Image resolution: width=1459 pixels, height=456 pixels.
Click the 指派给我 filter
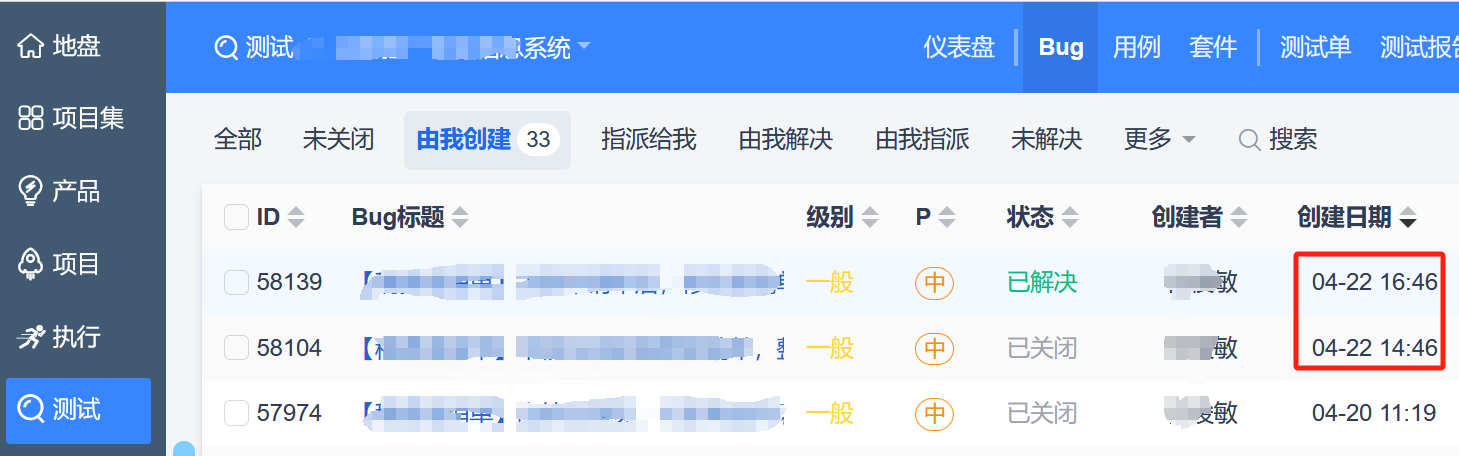tap(648, 140)
